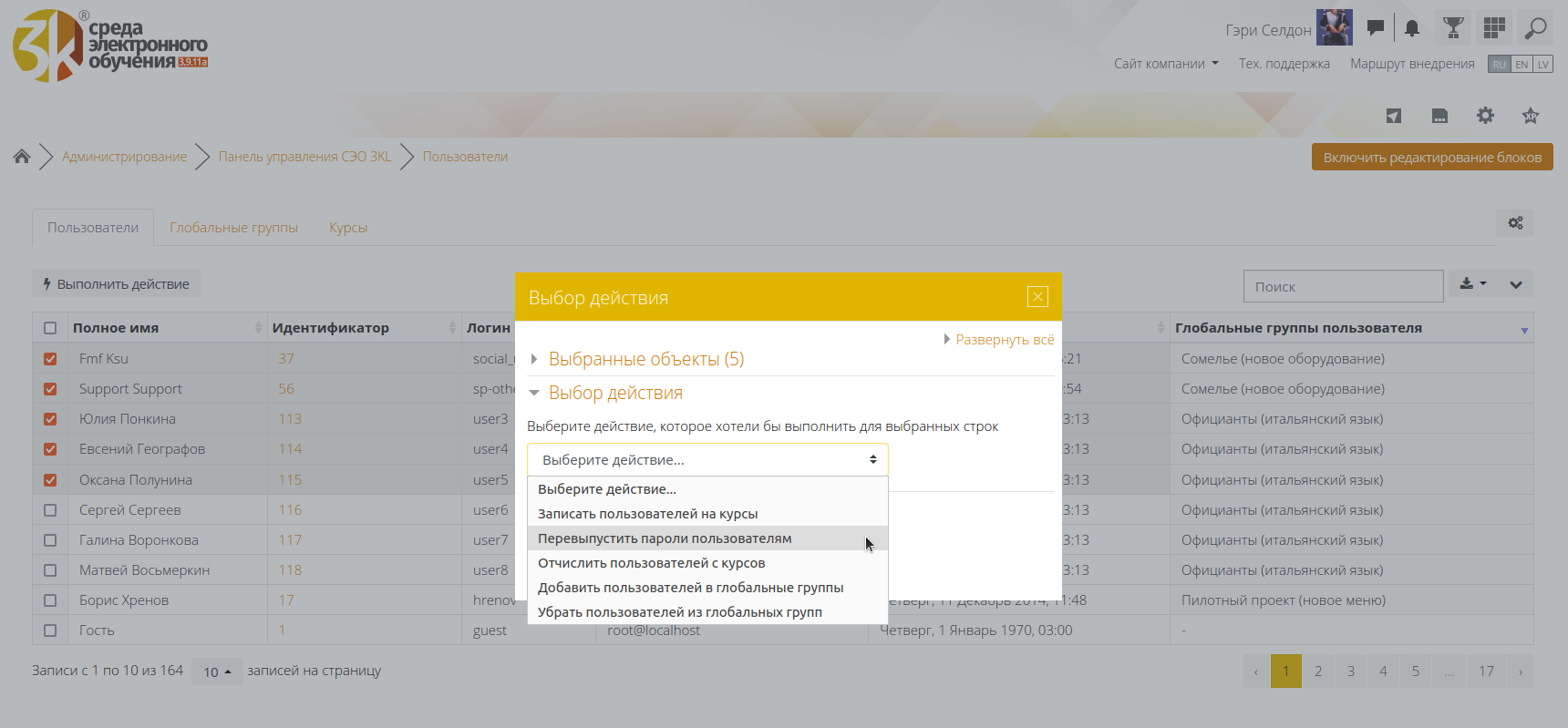The image size is (1568, 728).
Task: Open the Сайт компании dropdown menu
Action: (1165, 64)
